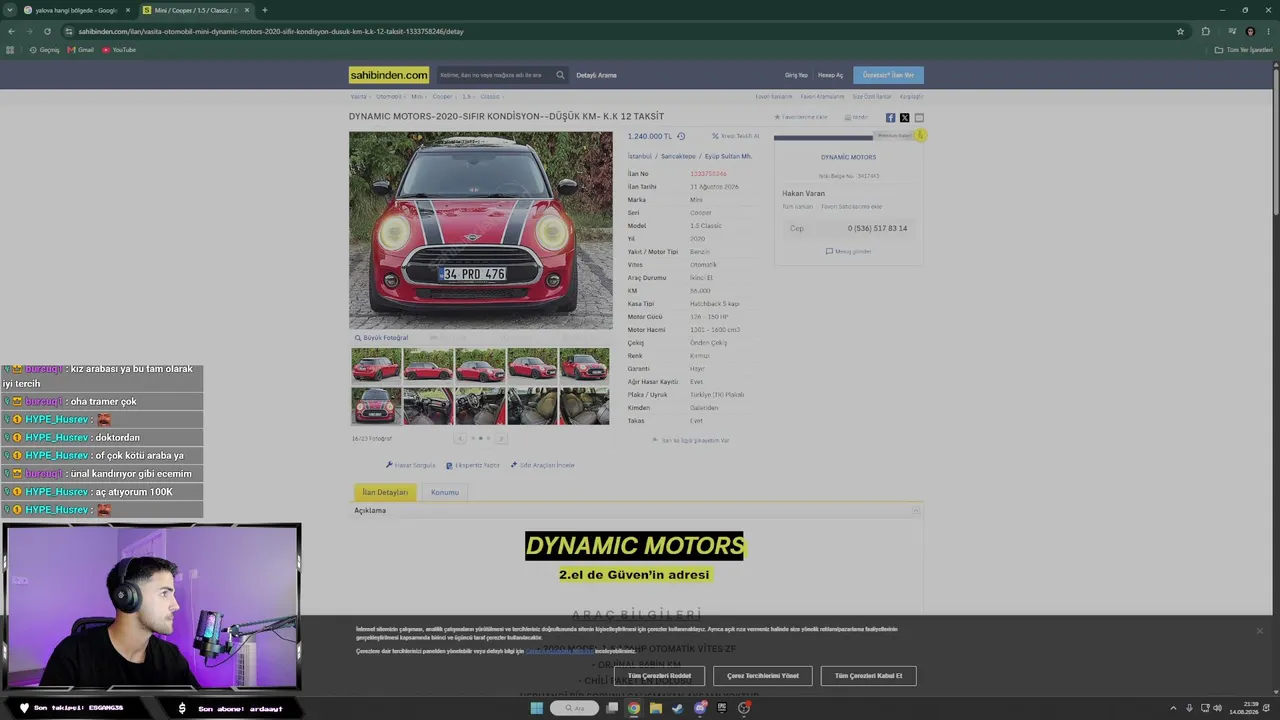Click the main red Mini Cooper photo
This screenshot has height=720, width=1280.
481,230
